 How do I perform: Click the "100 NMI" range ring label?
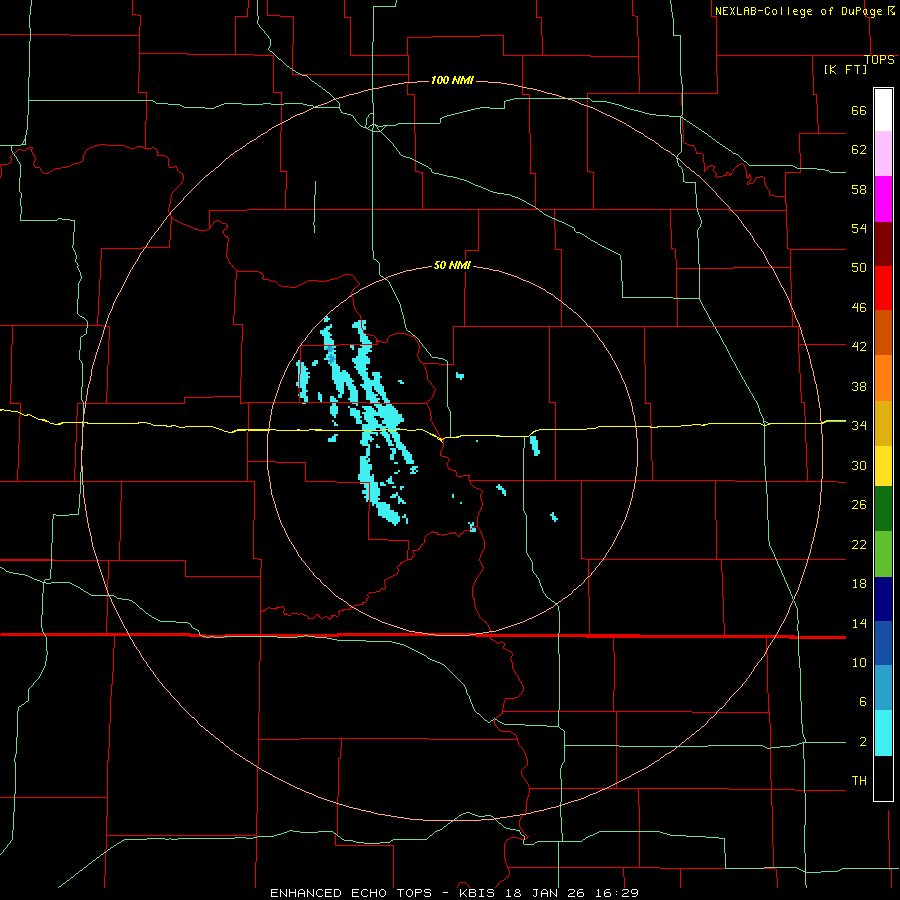click(452, 80)
